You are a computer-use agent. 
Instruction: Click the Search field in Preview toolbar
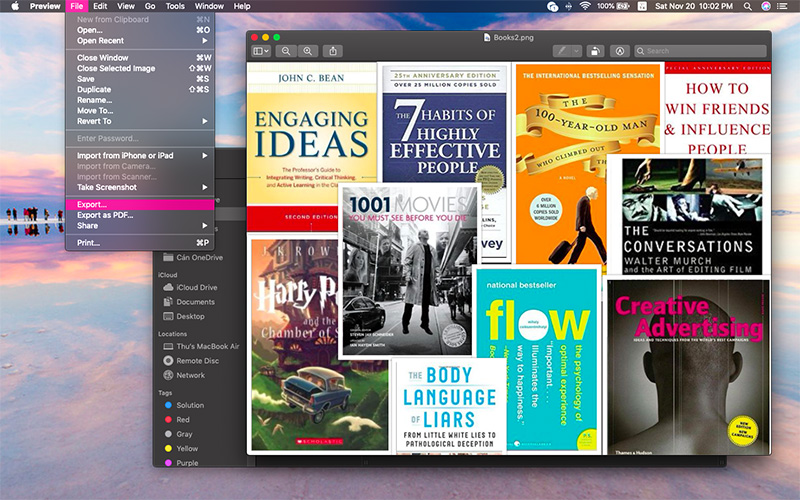click(x=700, y=51)
